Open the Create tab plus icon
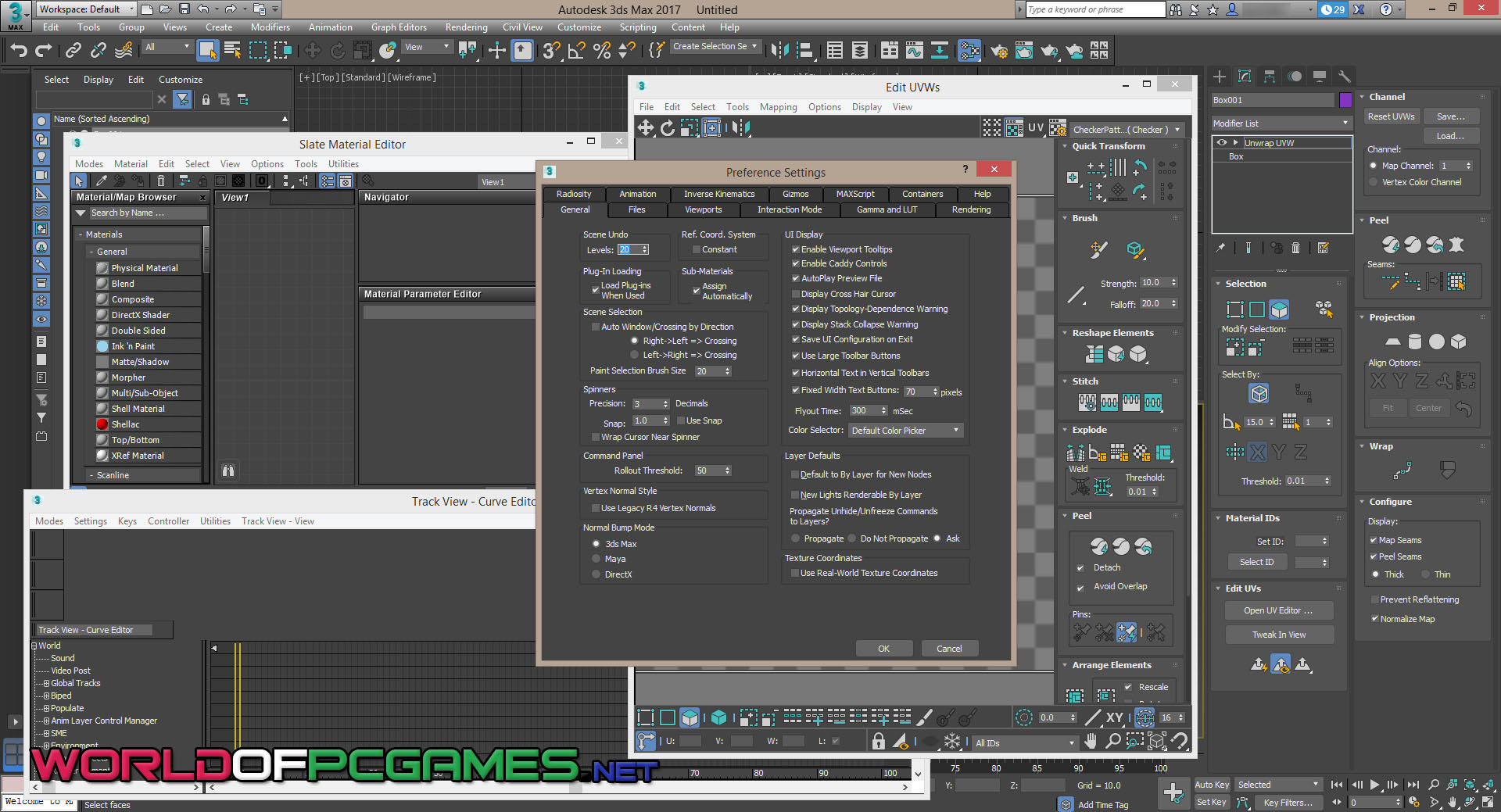1501x812 pixels. point(1220,77)
